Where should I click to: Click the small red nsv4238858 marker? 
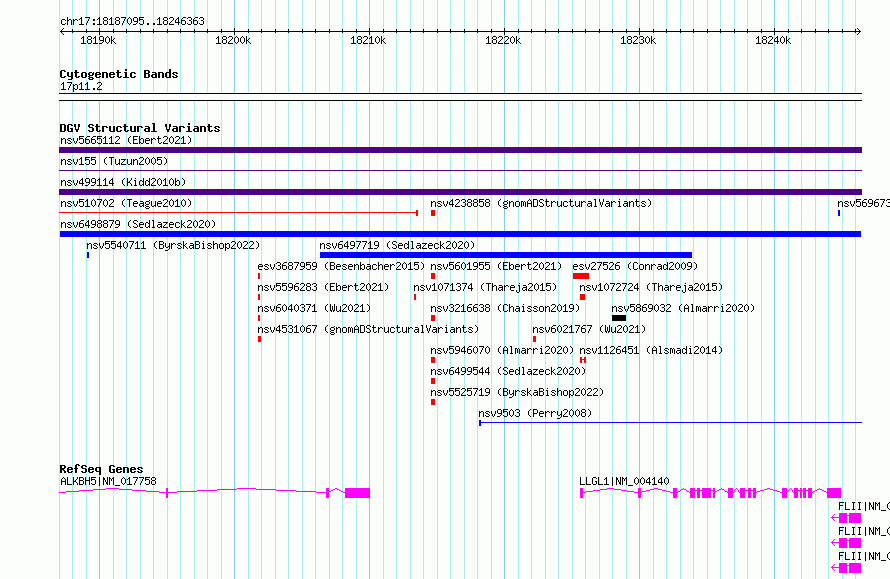click(x=433, y=213)
